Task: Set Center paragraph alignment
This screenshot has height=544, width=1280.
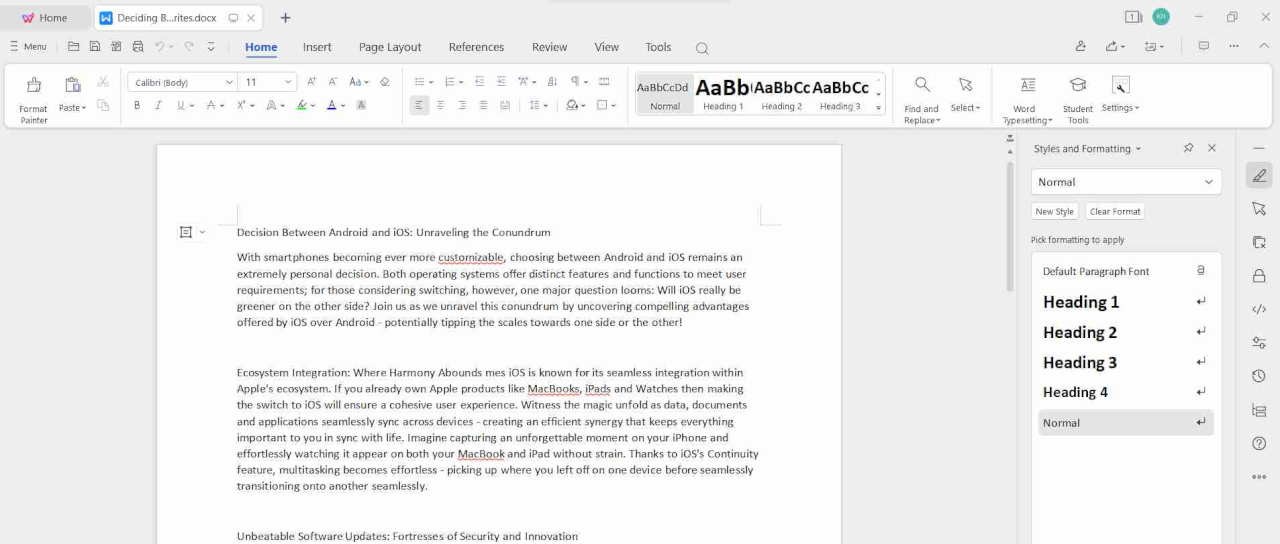Action: pyautogui.click(x=441, y=105)
